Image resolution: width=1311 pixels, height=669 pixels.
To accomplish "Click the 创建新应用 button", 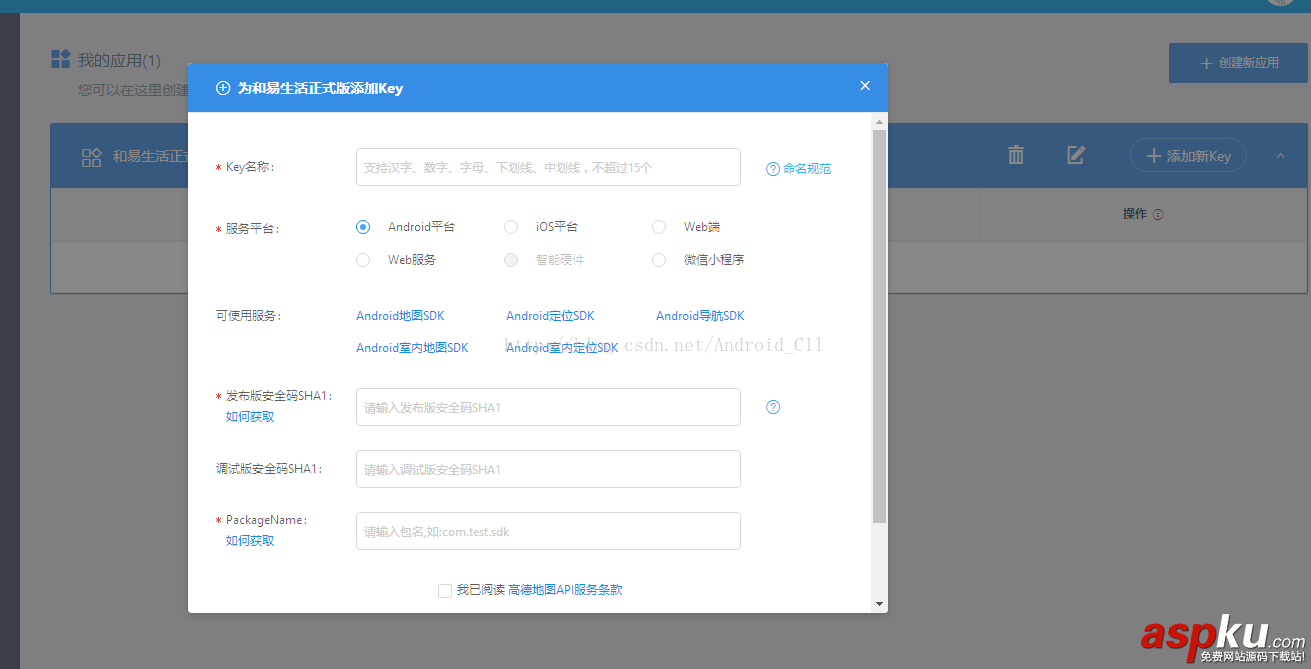I will click(x=1237, y=62).
